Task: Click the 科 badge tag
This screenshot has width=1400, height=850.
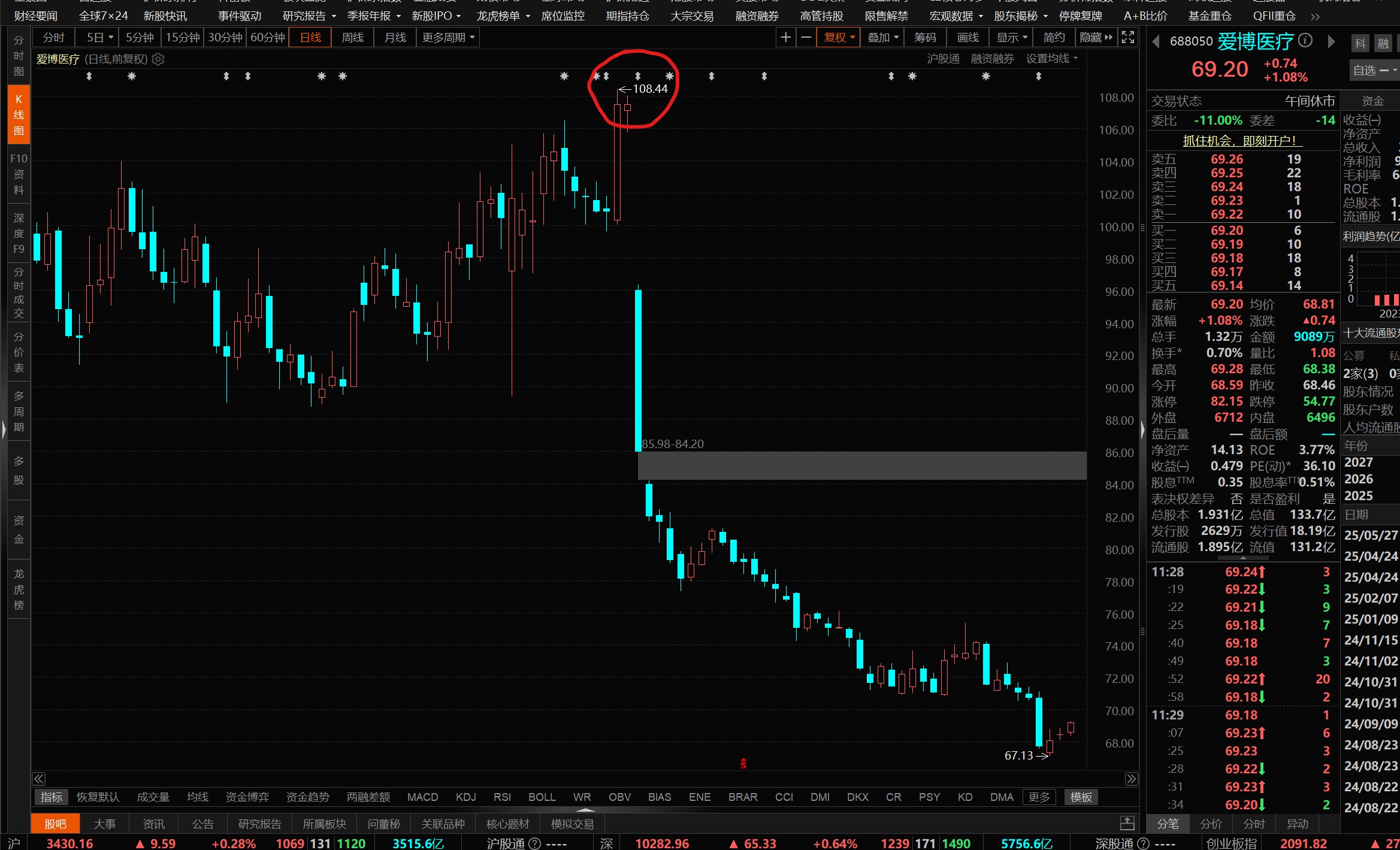Action: [x=1360, y=43]
